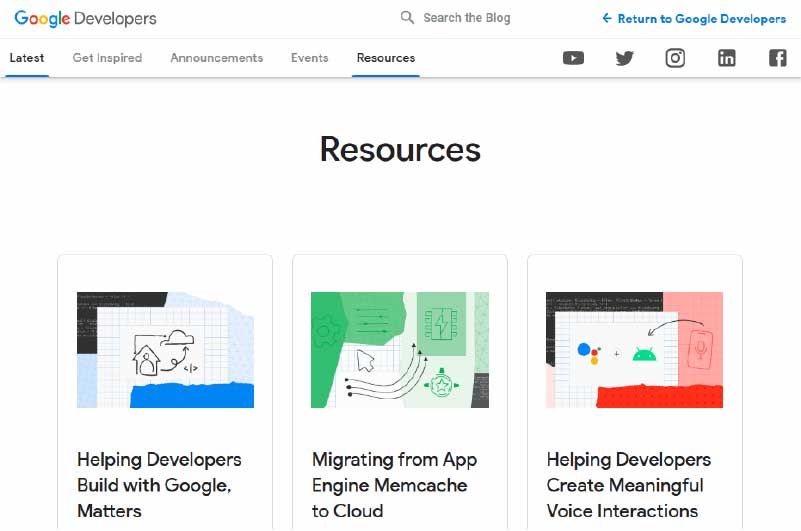Image resolution: width=801 pixels, height=531 pixels.
Task: Click the red Assistant and Android thumbnail
Action: click(x=634, y=350)
